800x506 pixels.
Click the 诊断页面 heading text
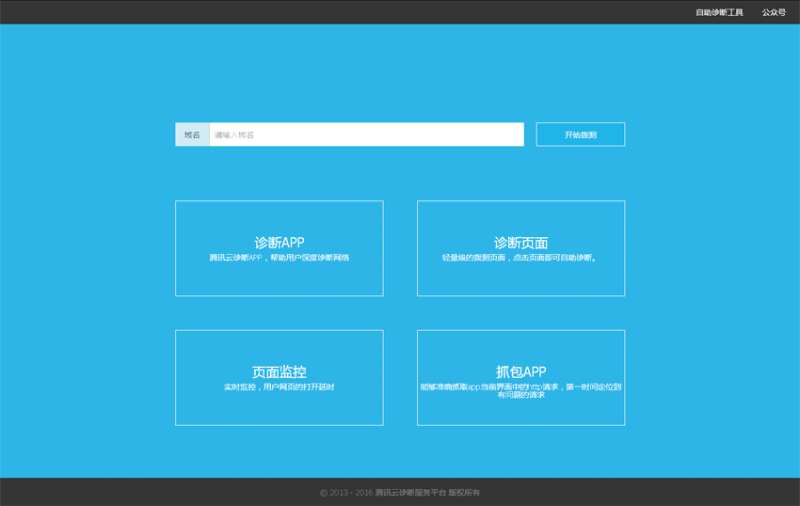tap(520, 242)
